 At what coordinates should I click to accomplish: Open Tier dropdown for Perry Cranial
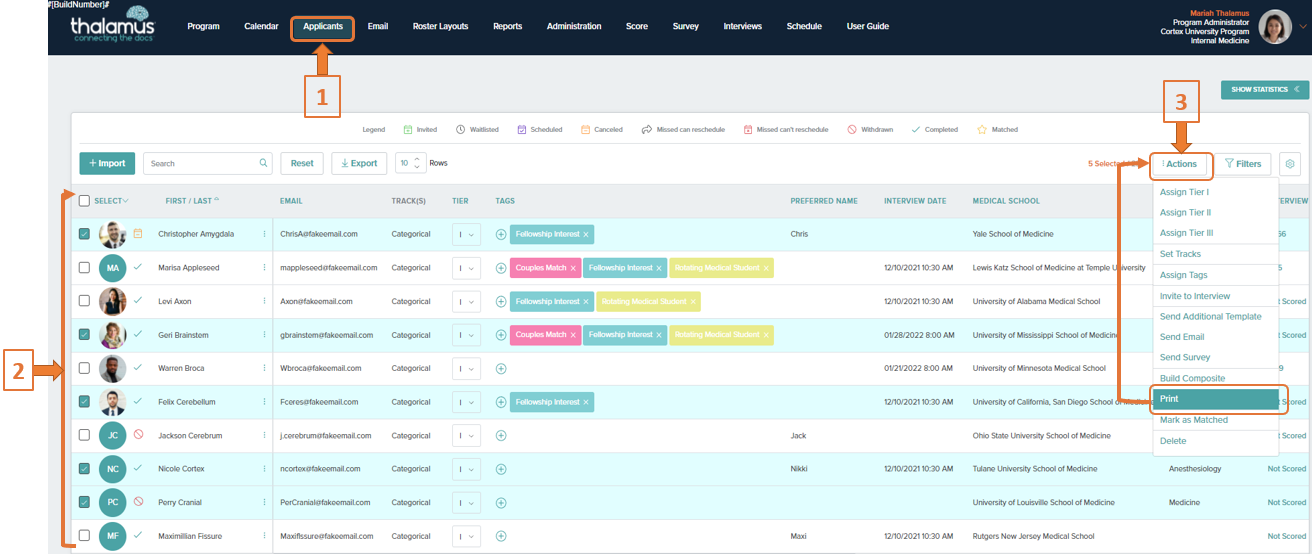coord(467,503)
